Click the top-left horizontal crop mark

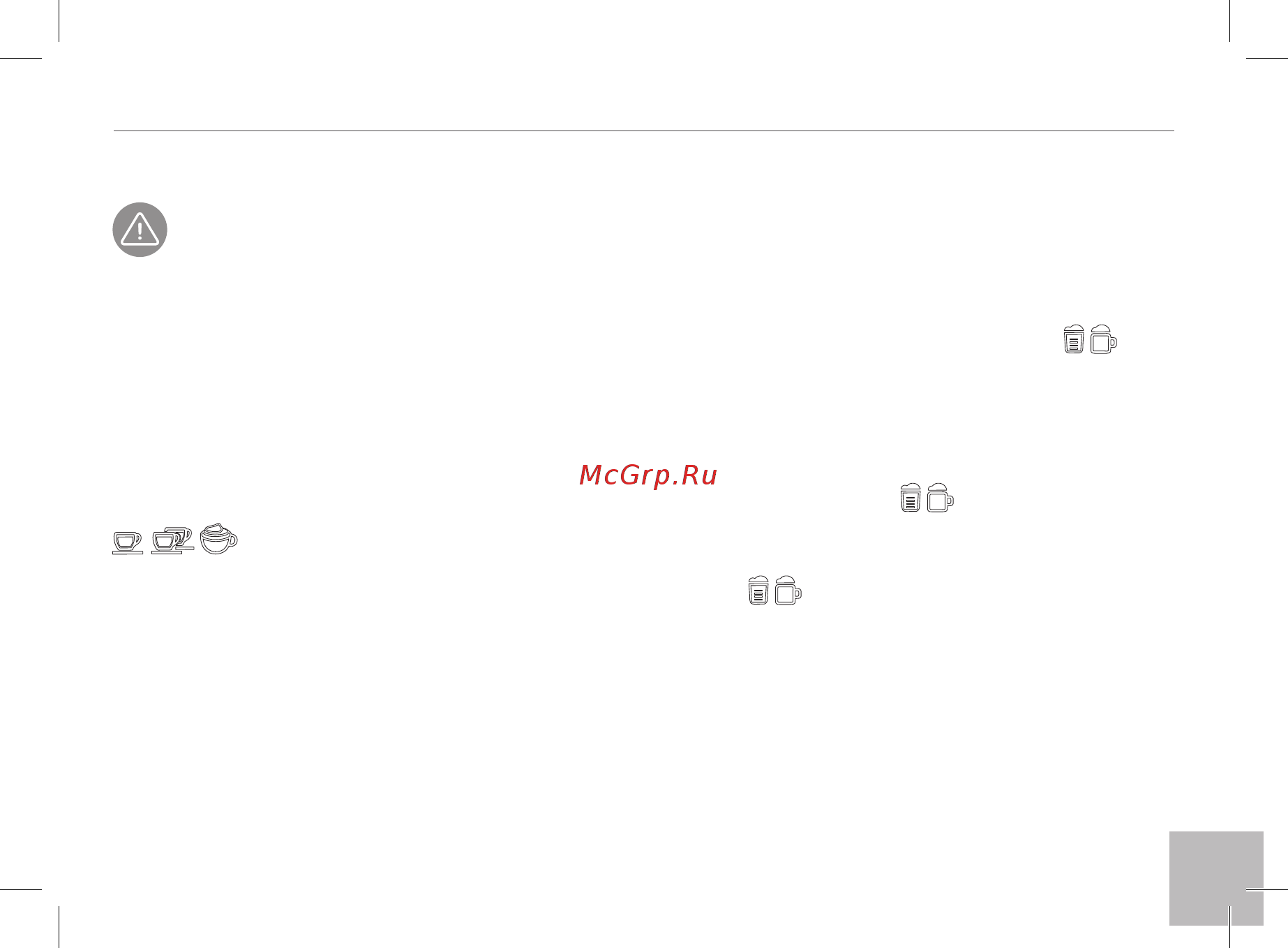[x=21, y=58]
